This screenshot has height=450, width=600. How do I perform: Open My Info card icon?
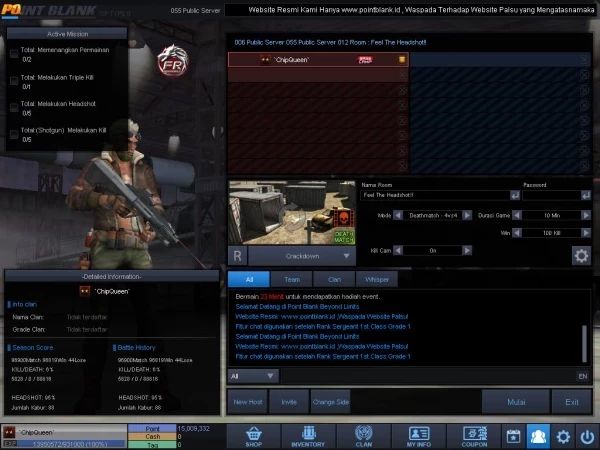point(419,437)
